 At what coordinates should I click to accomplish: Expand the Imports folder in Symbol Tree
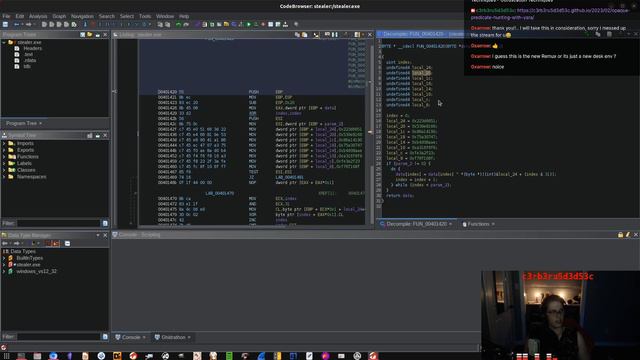4,143
